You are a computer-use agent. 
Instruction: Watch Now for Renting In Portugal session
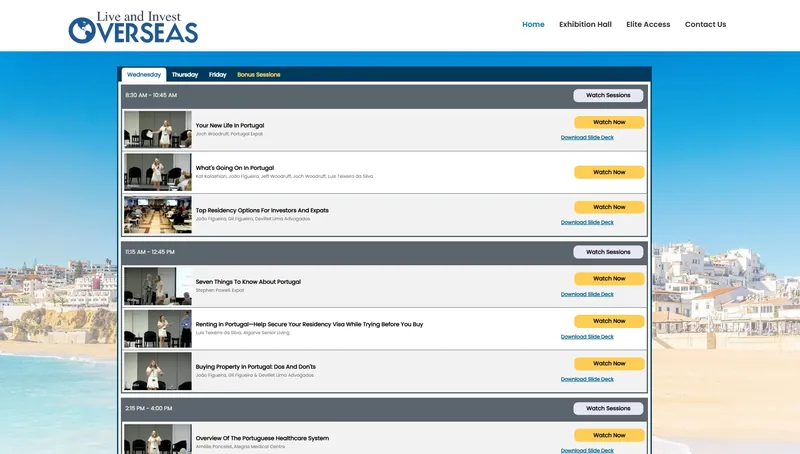click(609, 321)
